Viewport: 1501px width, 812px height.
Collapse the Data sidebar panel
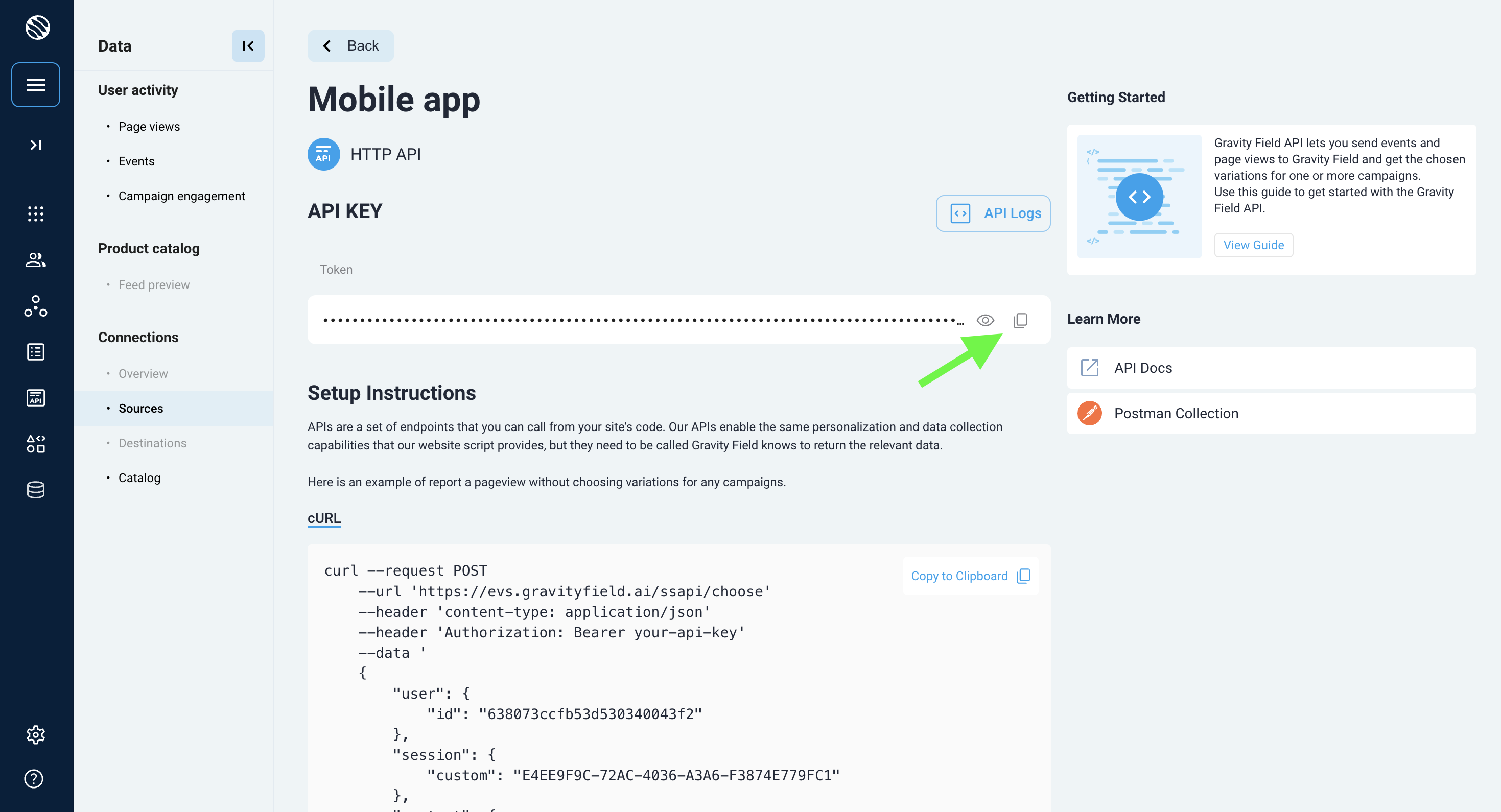(x=248, y=46)
